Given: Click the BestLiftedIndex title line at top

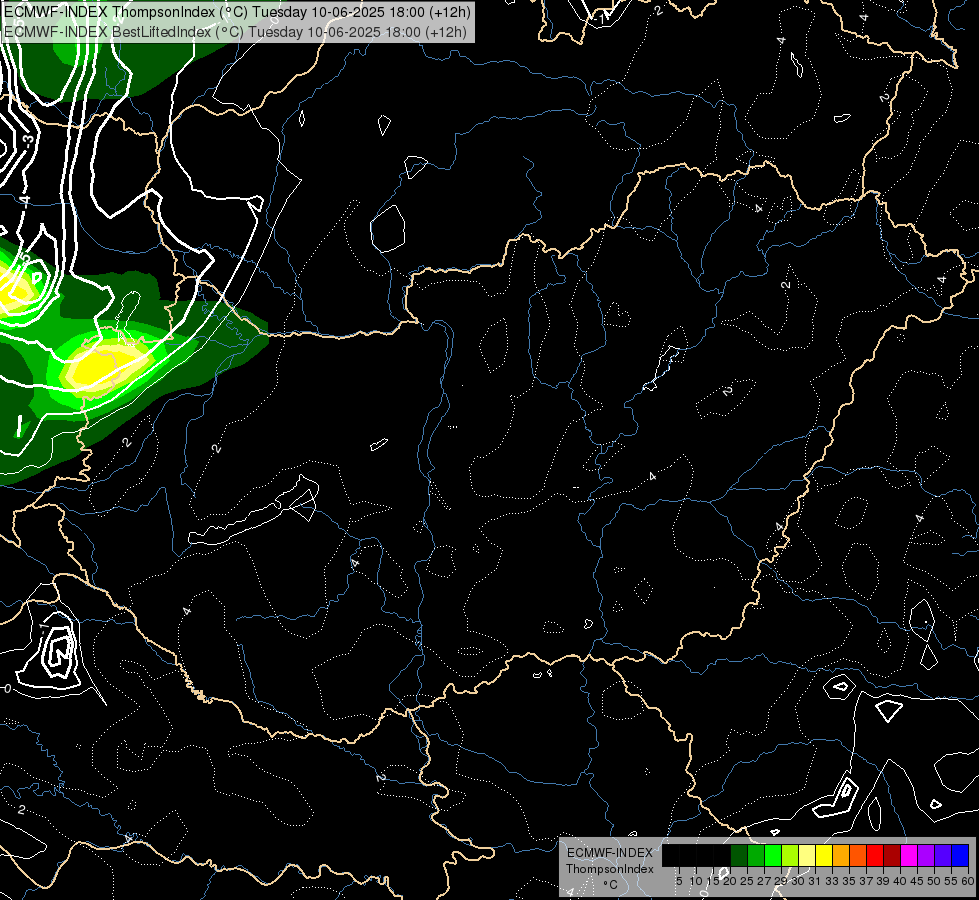Looking at the screenshot, I should click(235, 31).
